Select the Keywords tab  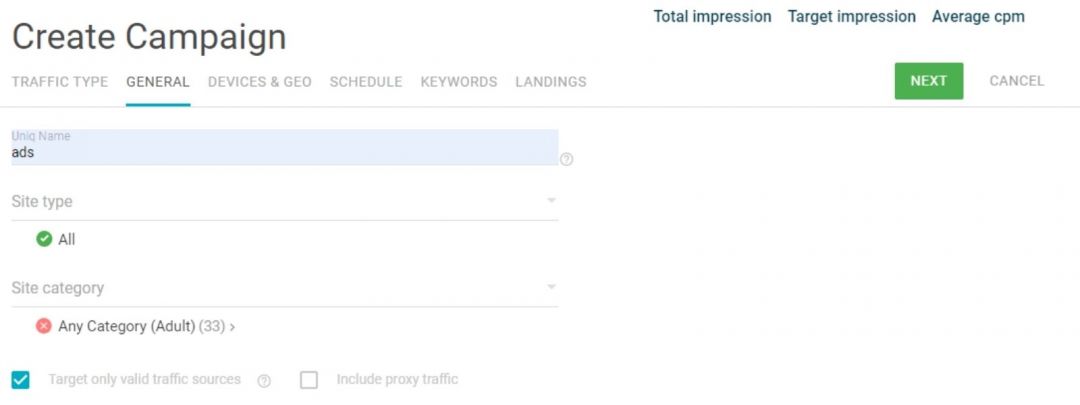click(x=458, y=82)
